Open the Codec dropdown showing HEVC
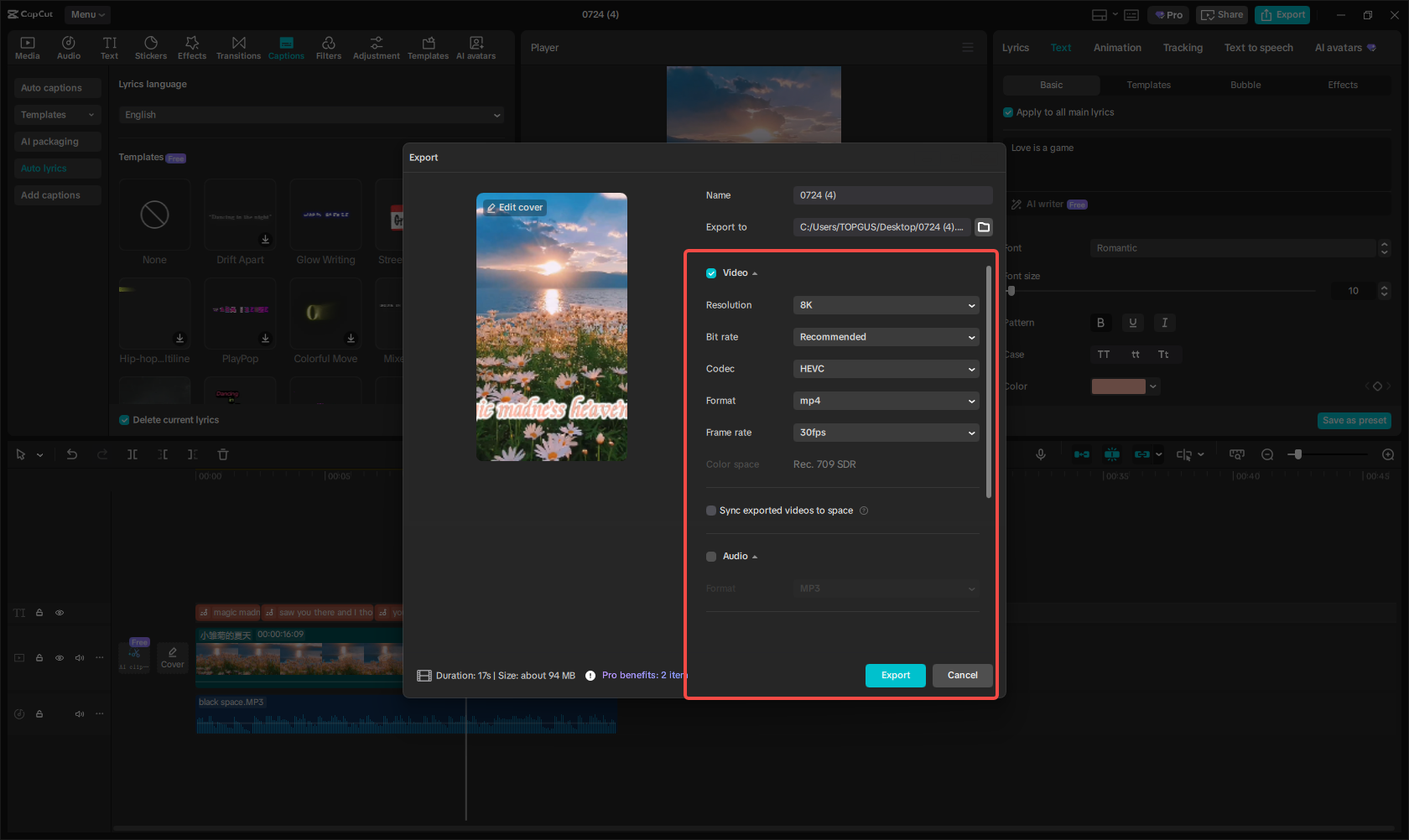 click(886, 369)
